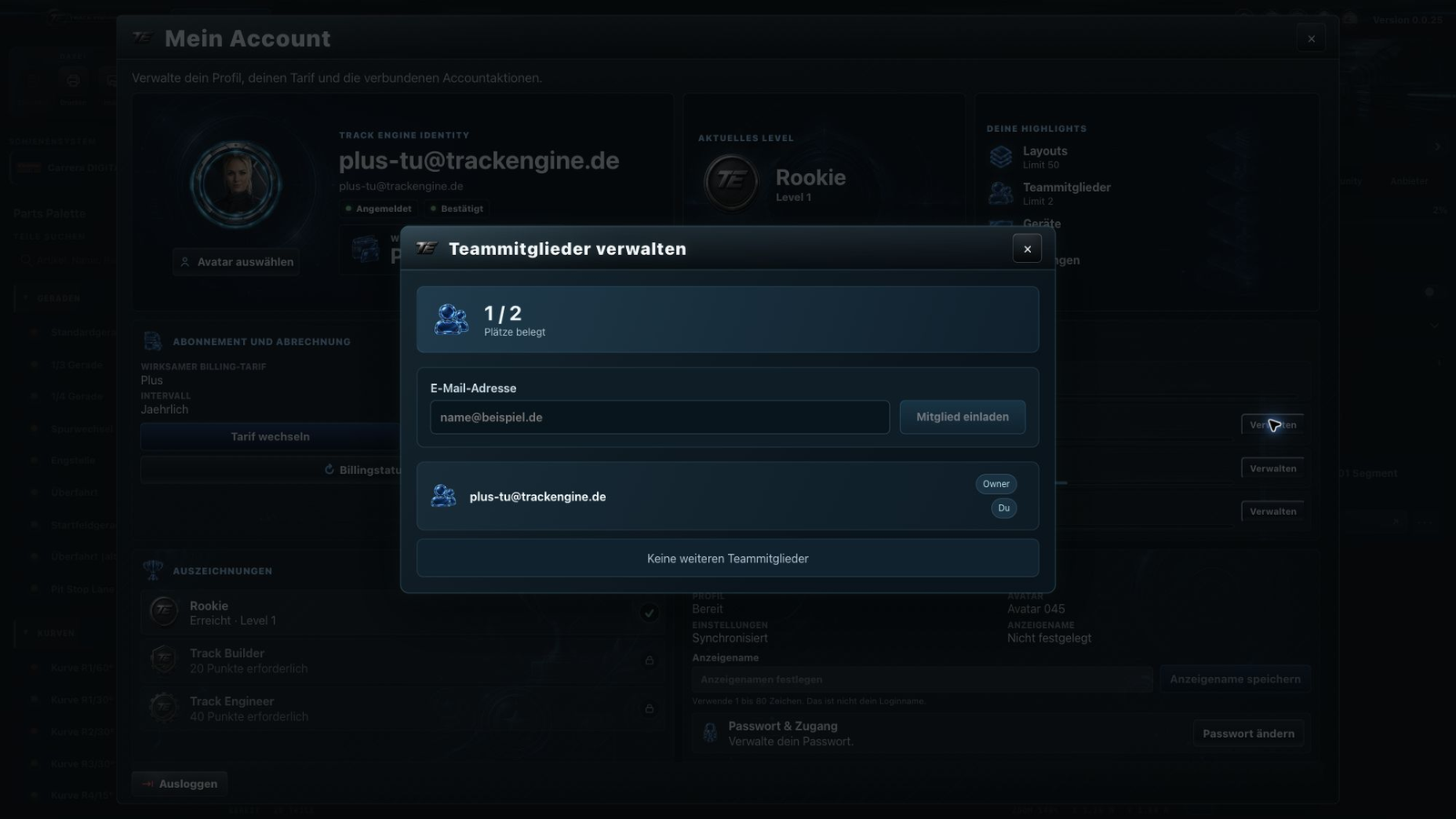Click the Rookie level badge icon
This screenshot has width=1456, height=819.
tap(731, 181)
